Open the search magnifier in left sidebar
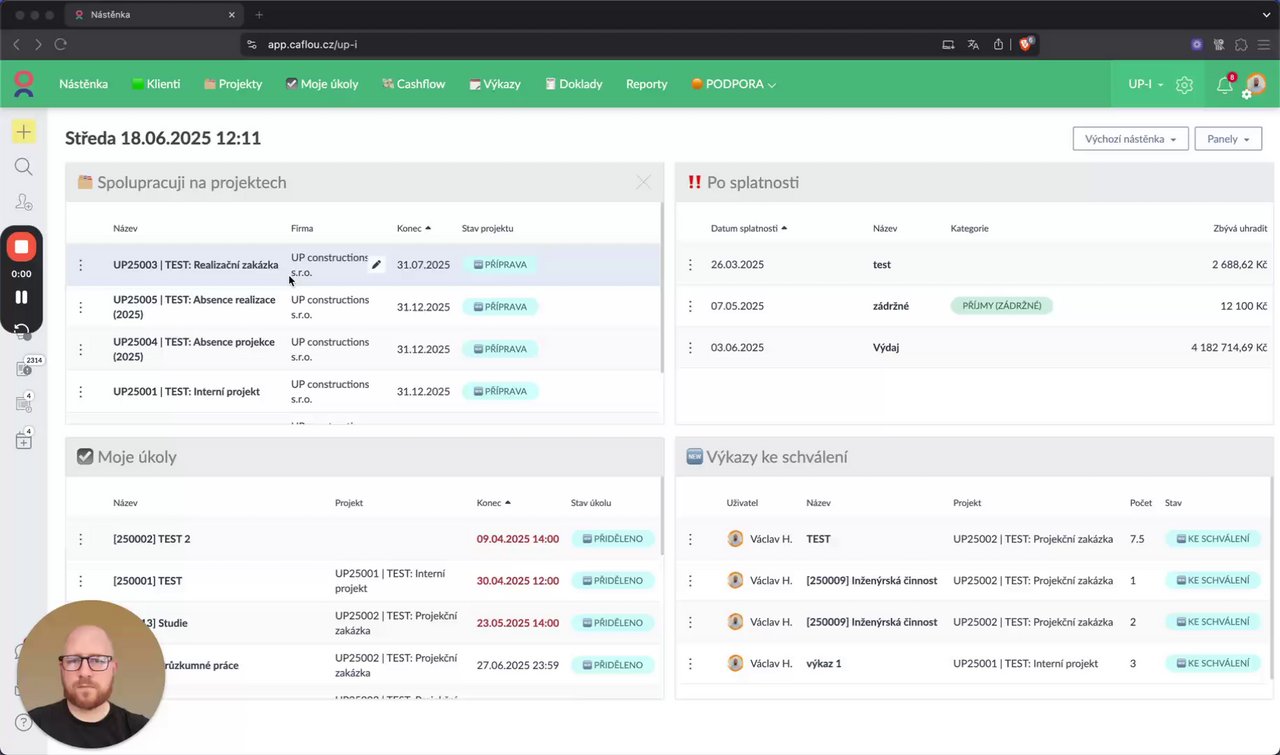1280x755 pixels. coord(23,167)
